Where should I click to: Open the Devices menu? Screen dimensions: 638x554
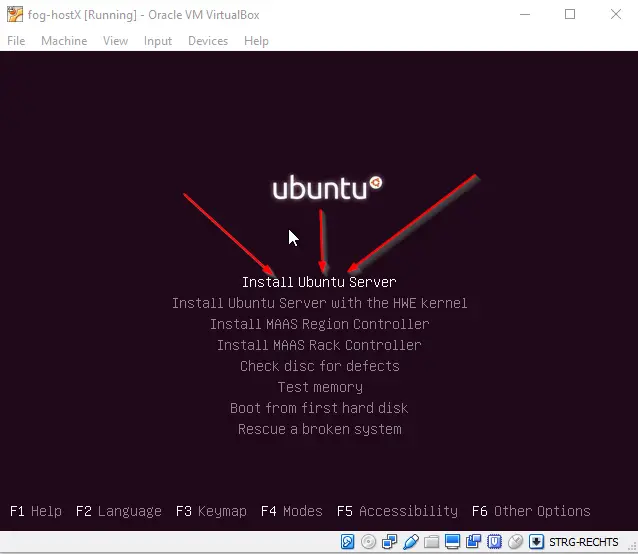(x=208, y=41)
